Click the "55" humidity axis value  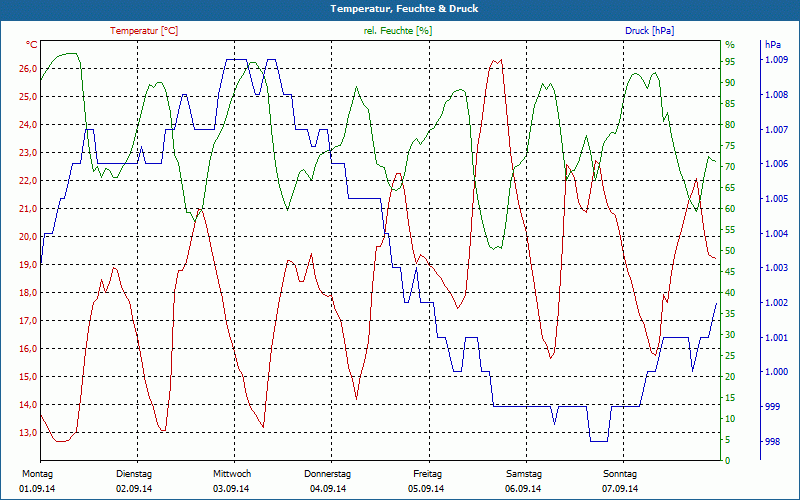coord(730,230)
